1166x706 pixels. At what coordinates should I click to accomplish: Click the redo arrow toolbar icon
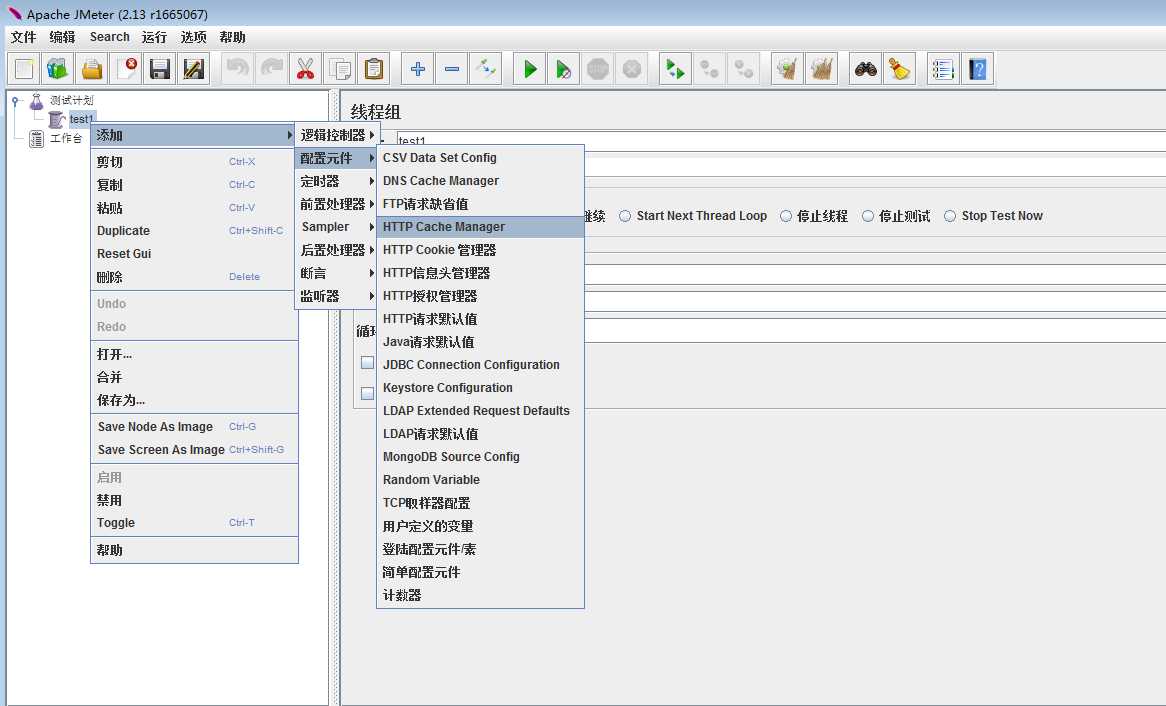click(271, 69)
